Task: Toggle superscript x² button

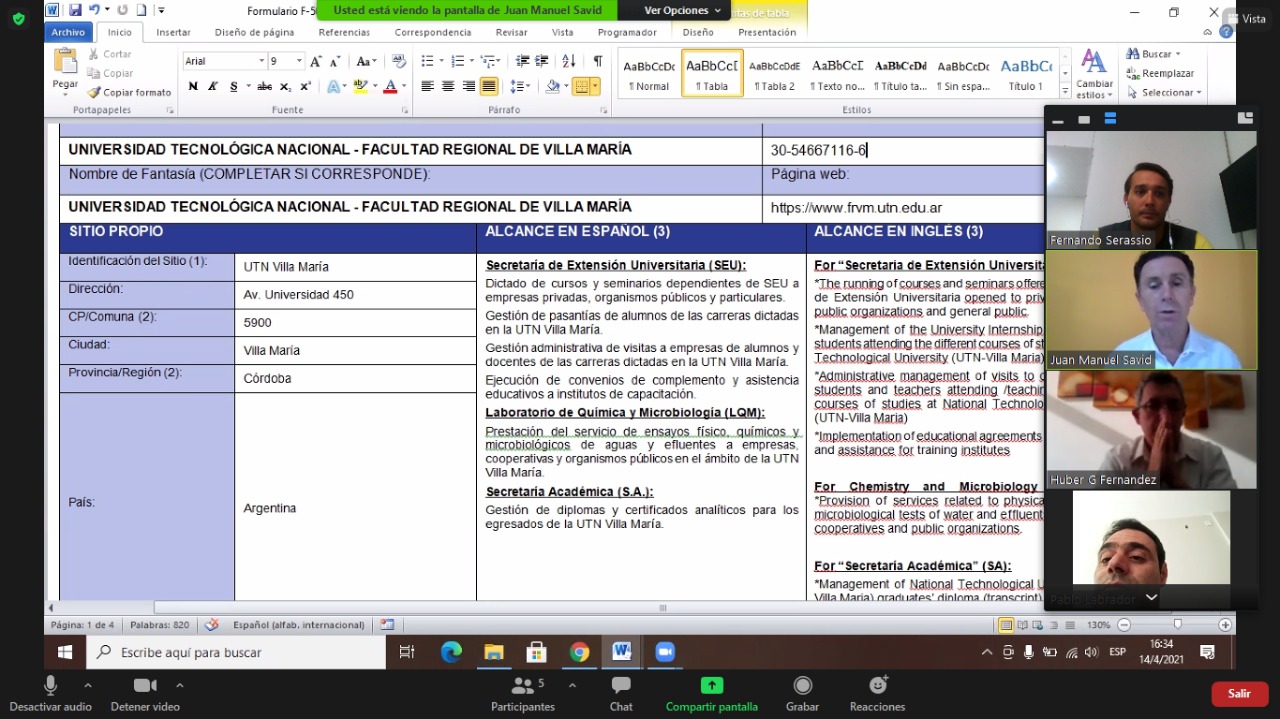Action: [x=305, y=86]
